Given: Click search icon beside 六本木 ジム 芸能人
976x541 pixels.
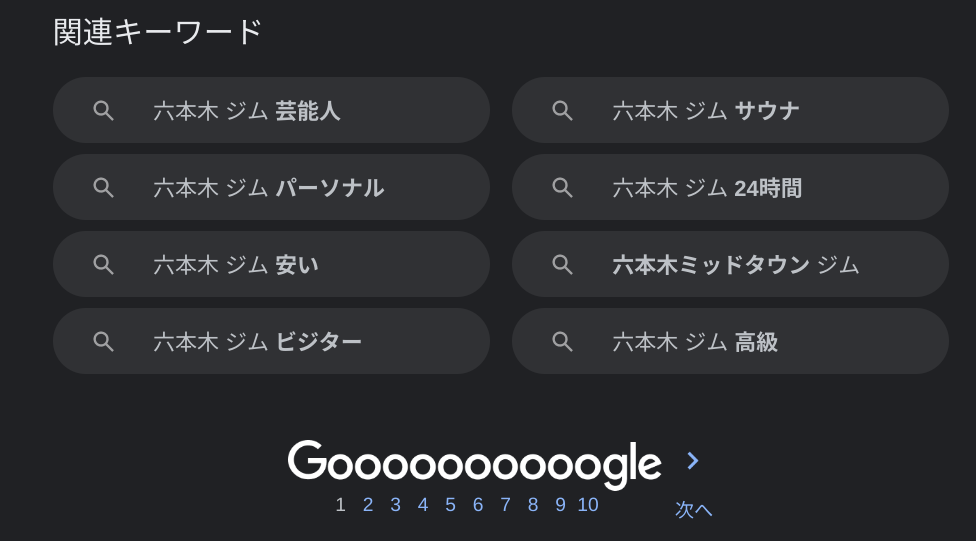Looking at the screenshot, I should coord(103,110).
